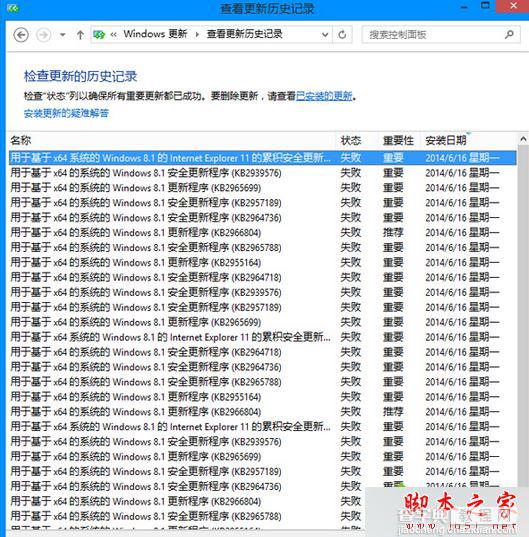Click 重要 cell in the highlighted row
This screenshot has width=529, height=537.
pyautogui.click(x=393, y=158)
